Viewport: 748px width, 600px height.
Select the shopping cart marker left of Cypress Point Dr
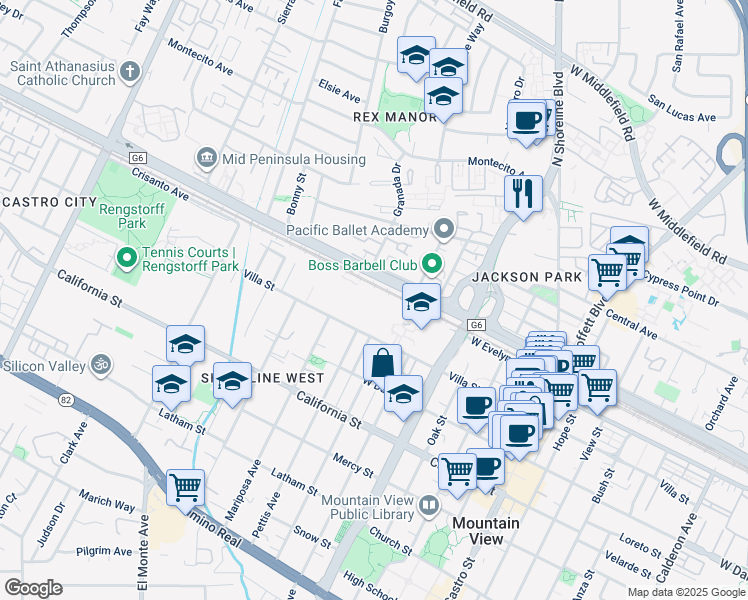click(x=607, y=273)
